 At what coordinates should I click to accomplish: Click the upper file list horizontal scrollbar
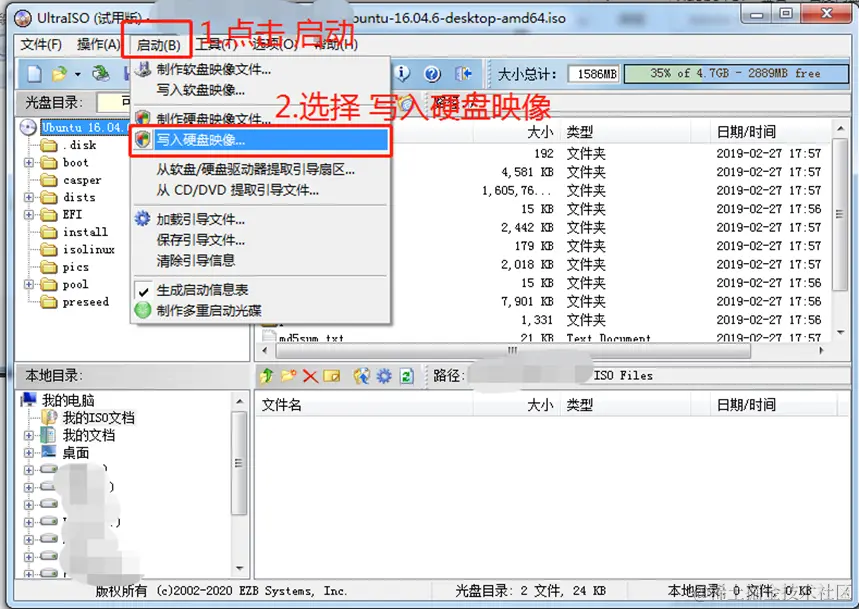(x=513, y=351)
